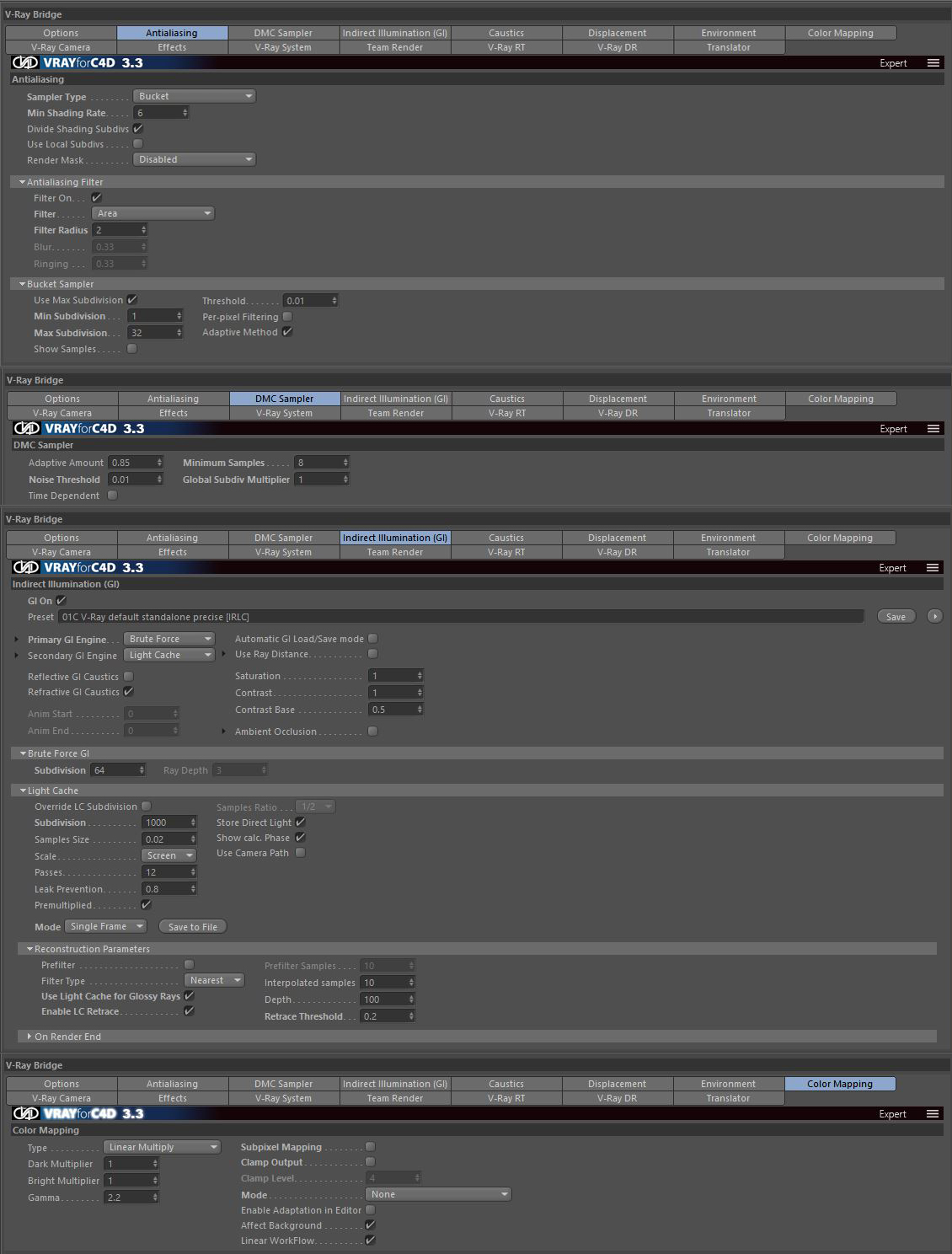Viewport: 952px width, 1254px height.
Task: Open Light Cache Mode dropdown showing Single Frame
Action: click(x=106, y=926)
